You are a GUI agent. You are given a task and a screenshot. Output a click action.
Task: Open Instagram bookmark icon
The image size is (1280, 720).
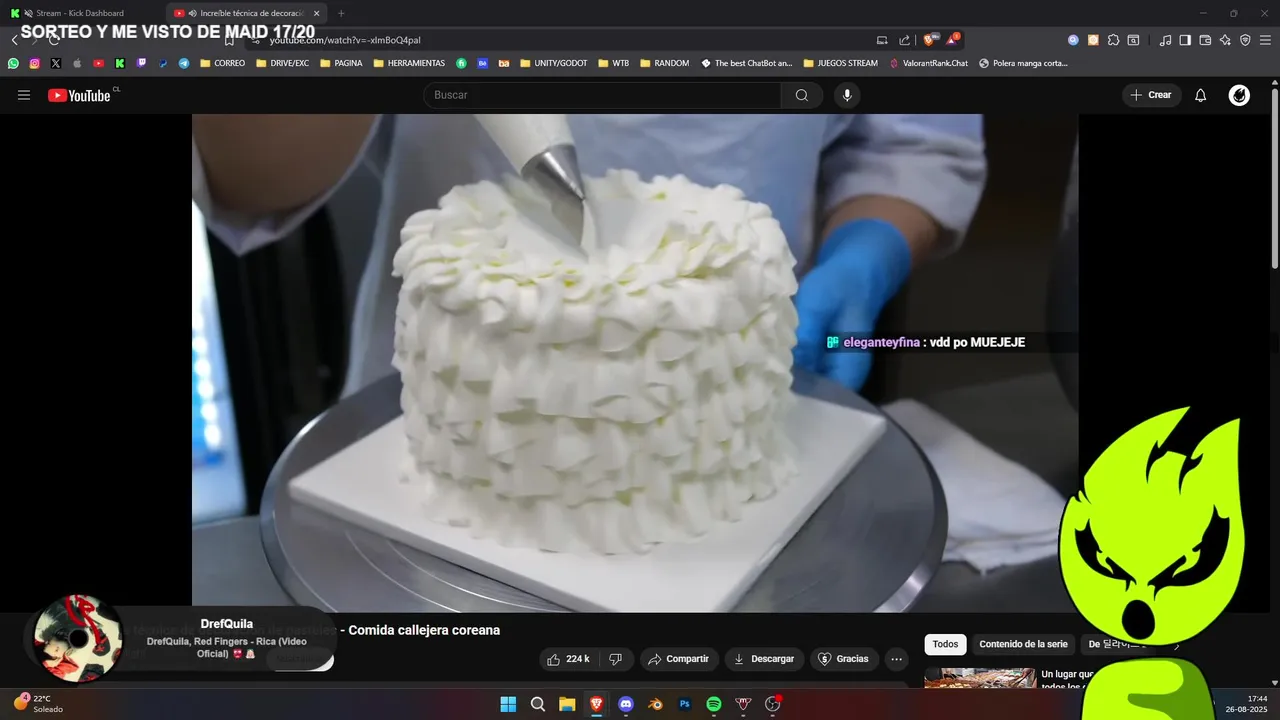[35, 63]
